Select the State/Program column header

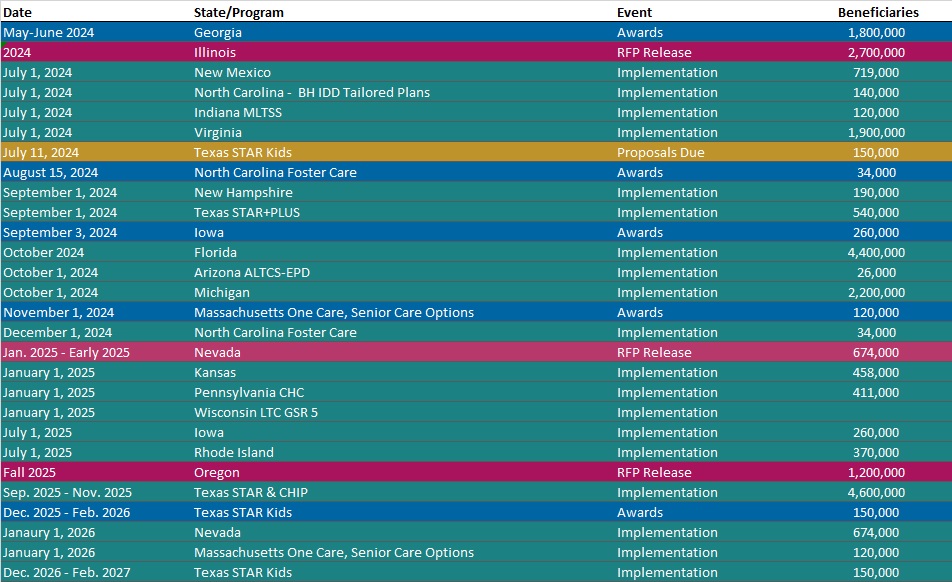(238, 12)
